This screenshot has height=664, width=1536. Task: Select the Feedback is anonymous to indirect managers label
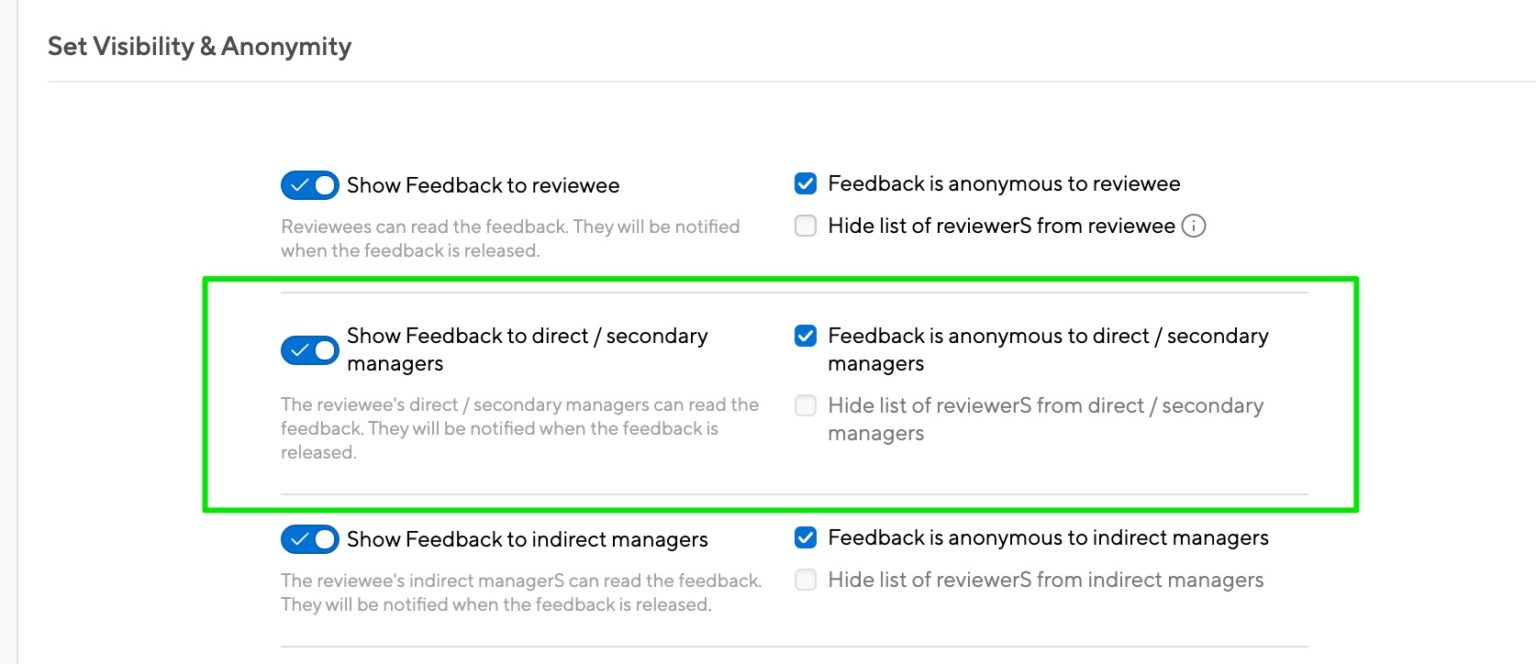(1046, 537)
